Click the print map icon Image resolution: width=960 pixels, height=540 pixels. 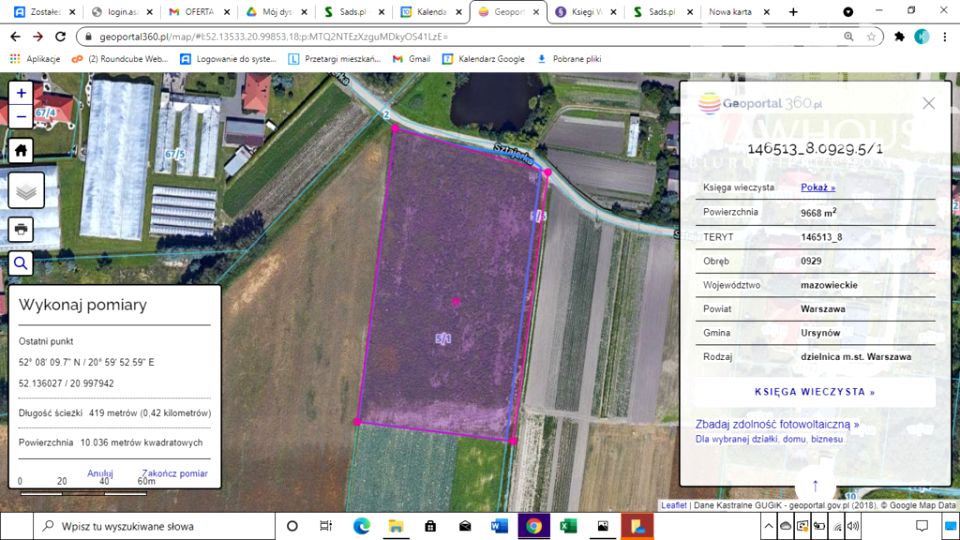22,229
